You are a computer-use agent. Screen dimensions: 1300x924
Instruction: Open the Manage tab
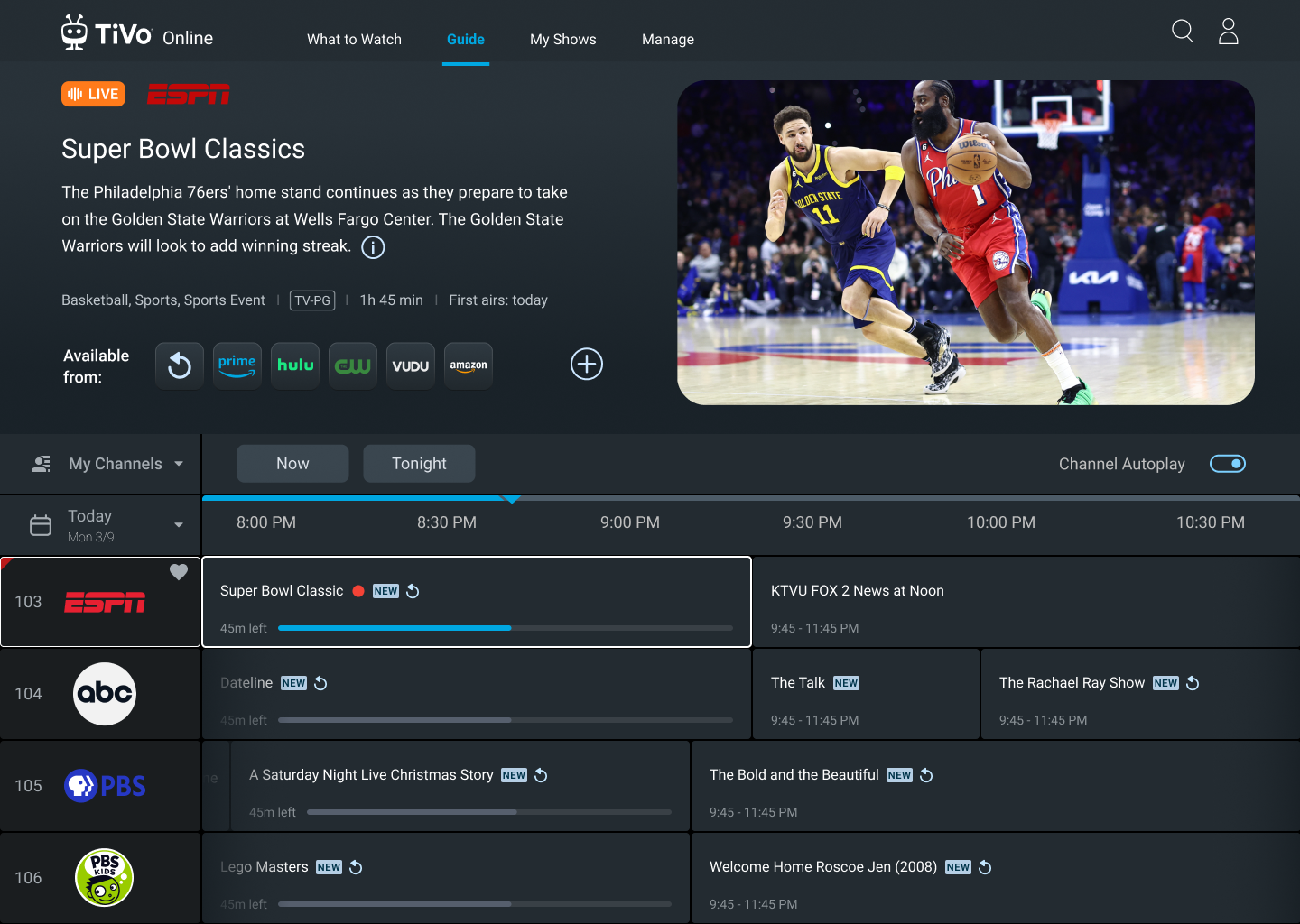668,40
